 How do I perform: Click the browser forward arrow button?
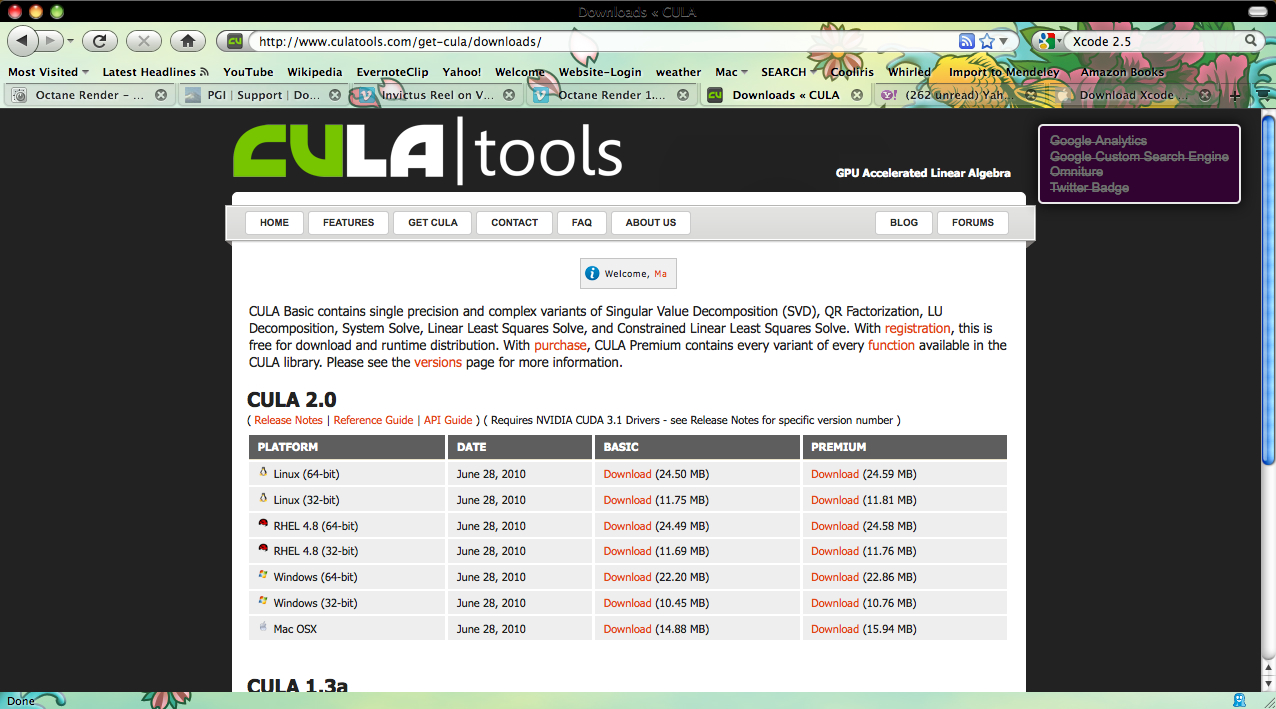pyautogui.click(x=50, y=41)
